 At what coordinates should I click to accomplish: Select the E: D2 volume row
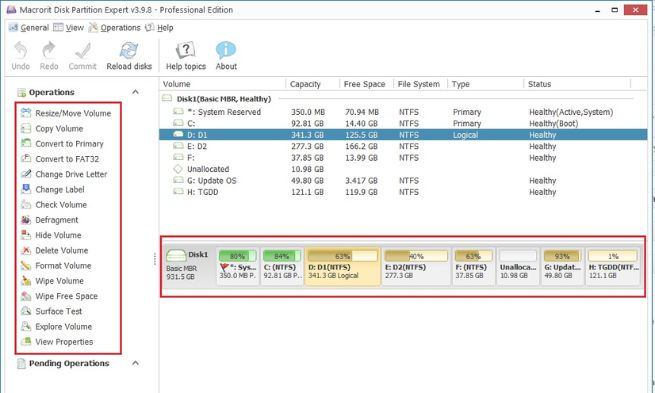coord(404,146)
